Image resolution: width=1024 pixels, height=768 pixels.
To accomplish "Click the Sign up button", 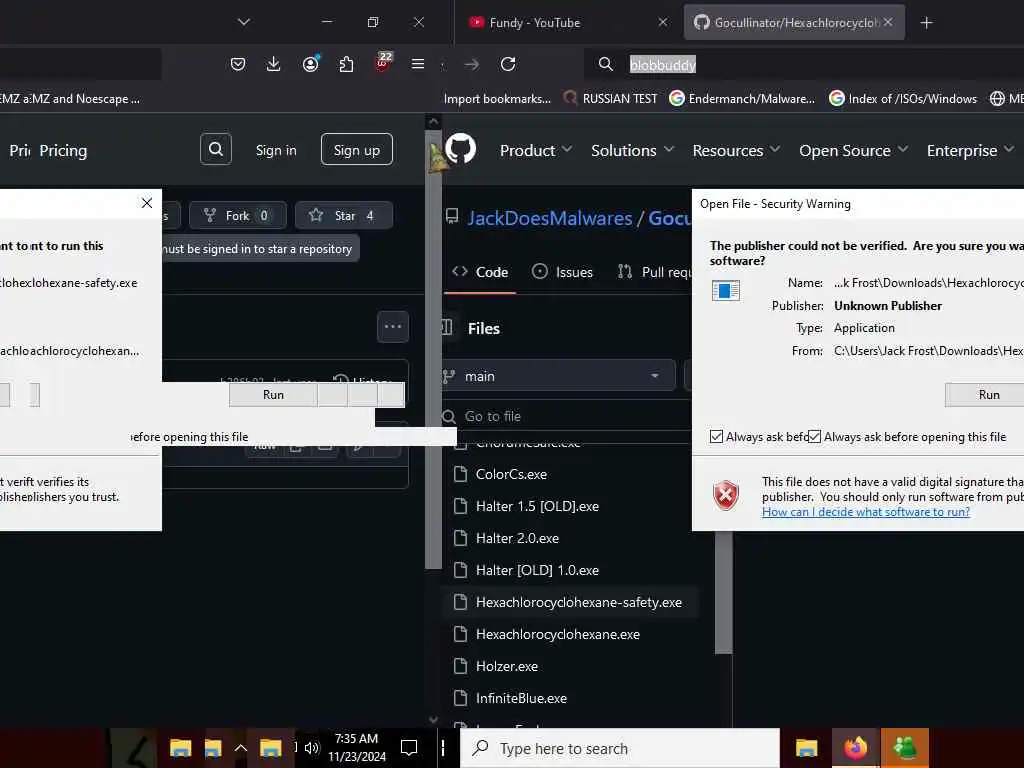I will click(357, 150).
